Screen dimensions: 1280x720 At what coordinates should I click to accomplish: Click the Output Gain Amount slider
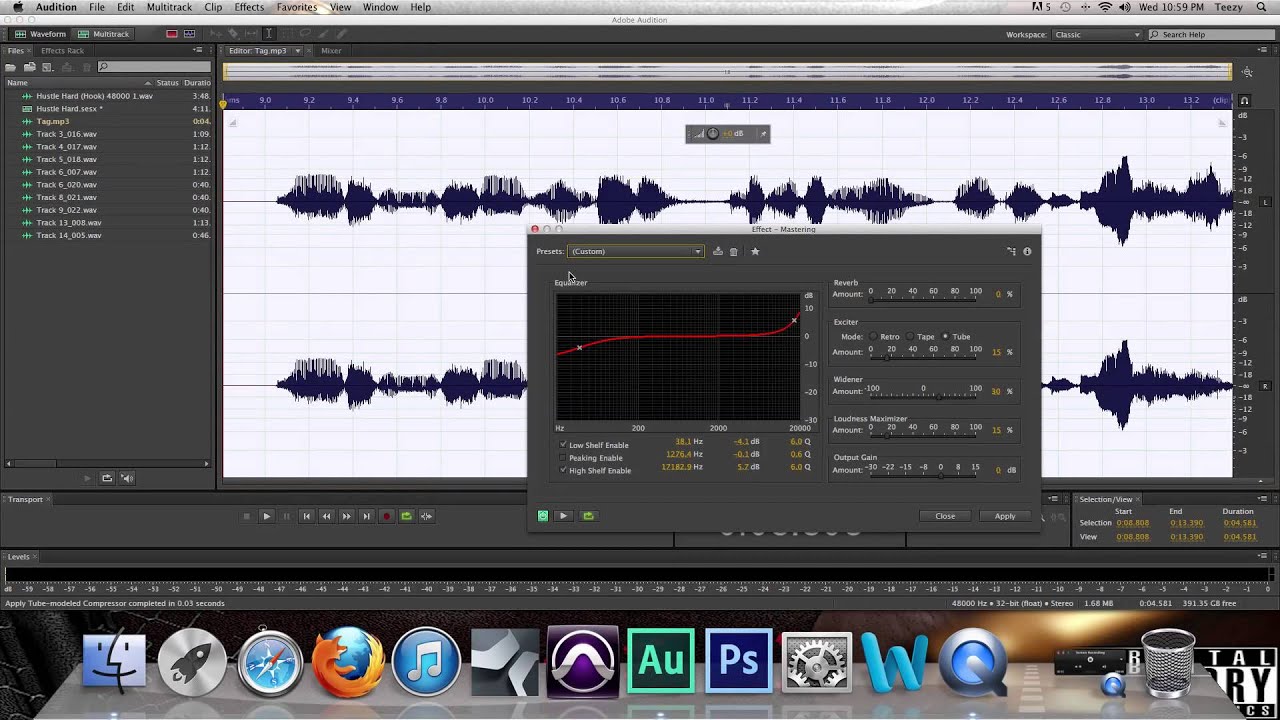coord(925,474)
